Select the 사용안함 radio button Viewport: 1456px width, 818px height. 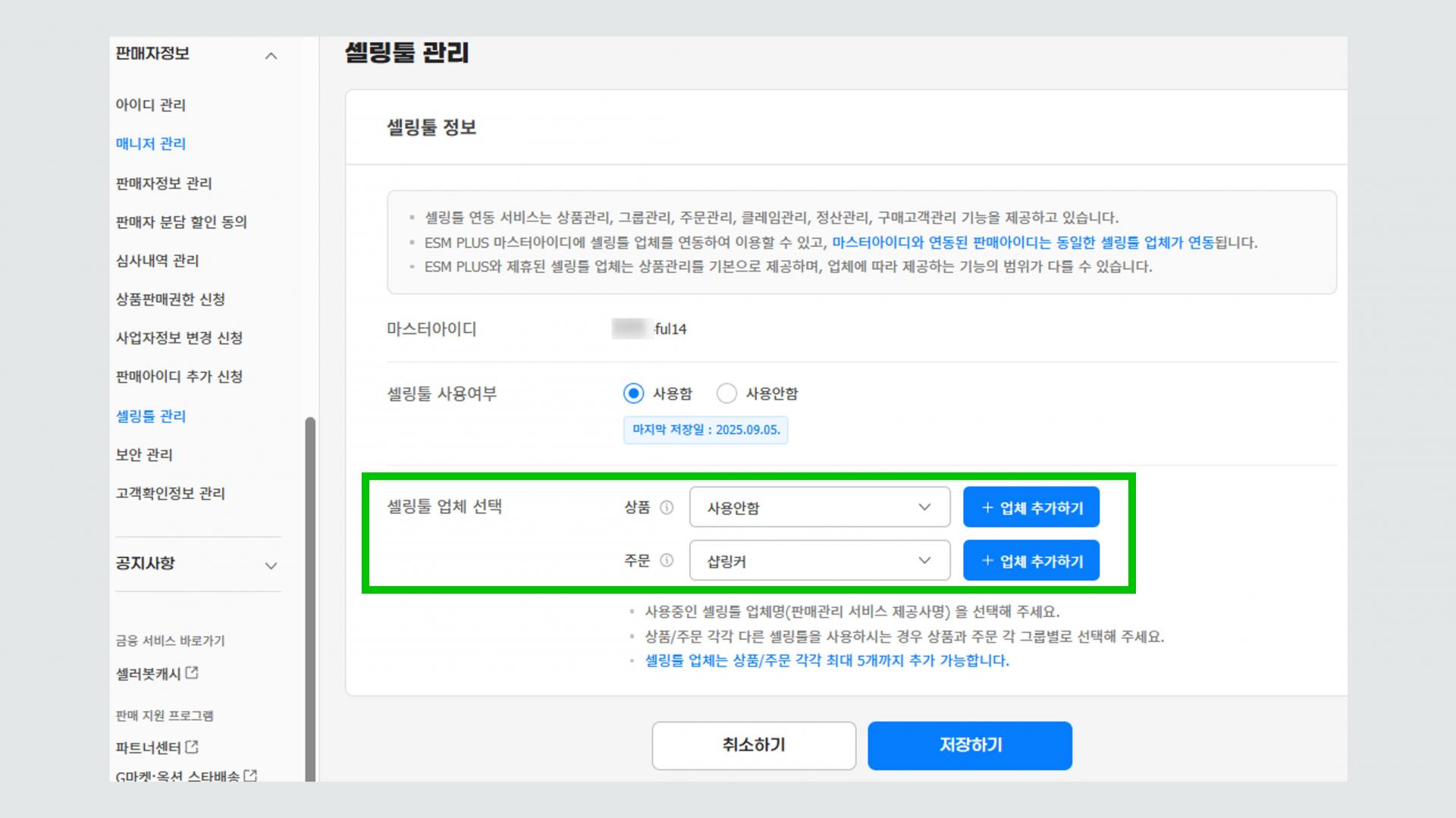pos(726,393)
